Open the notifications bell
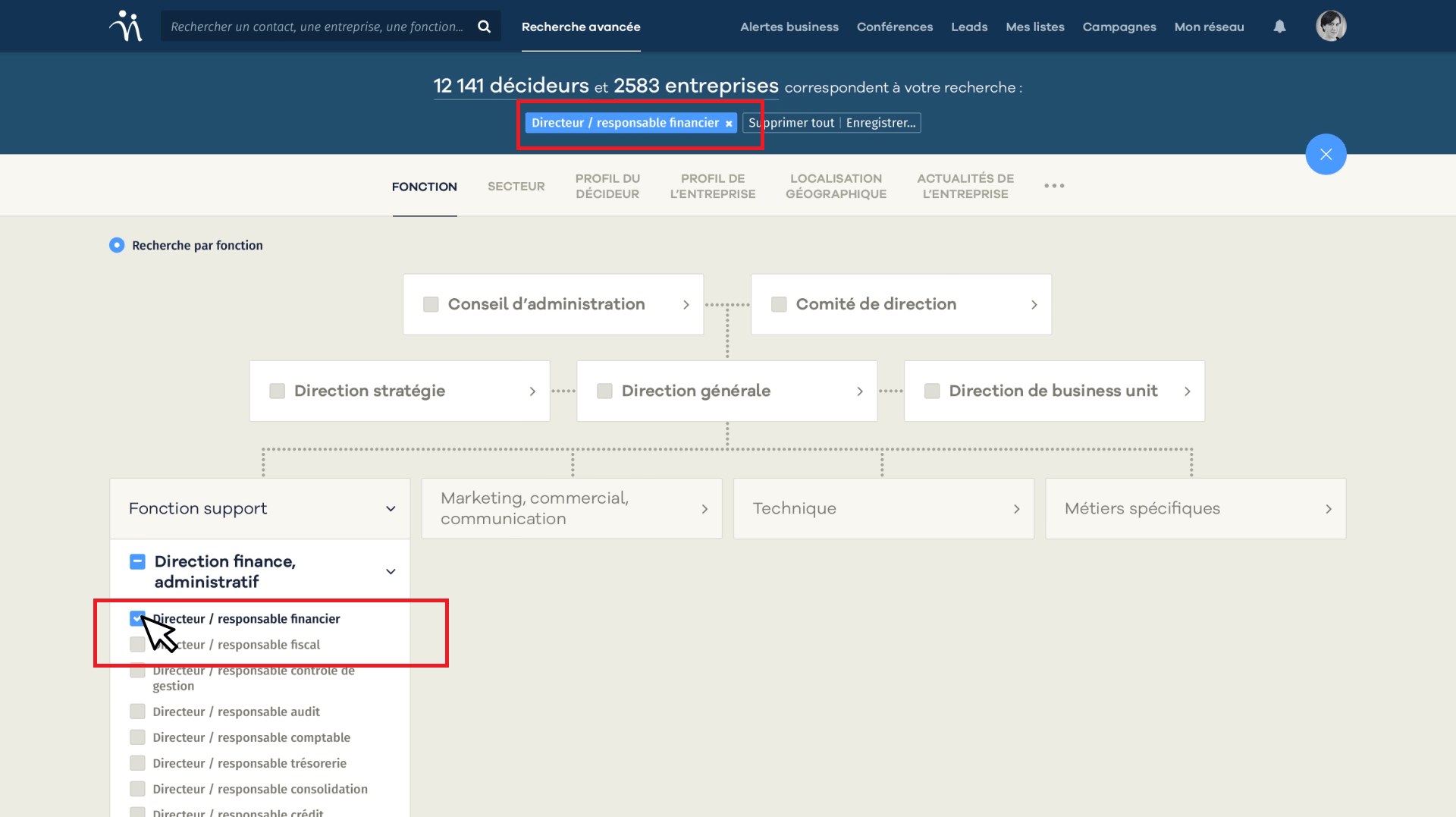1456x817 pixels. pyautogui.click(x=1279, y=27)
